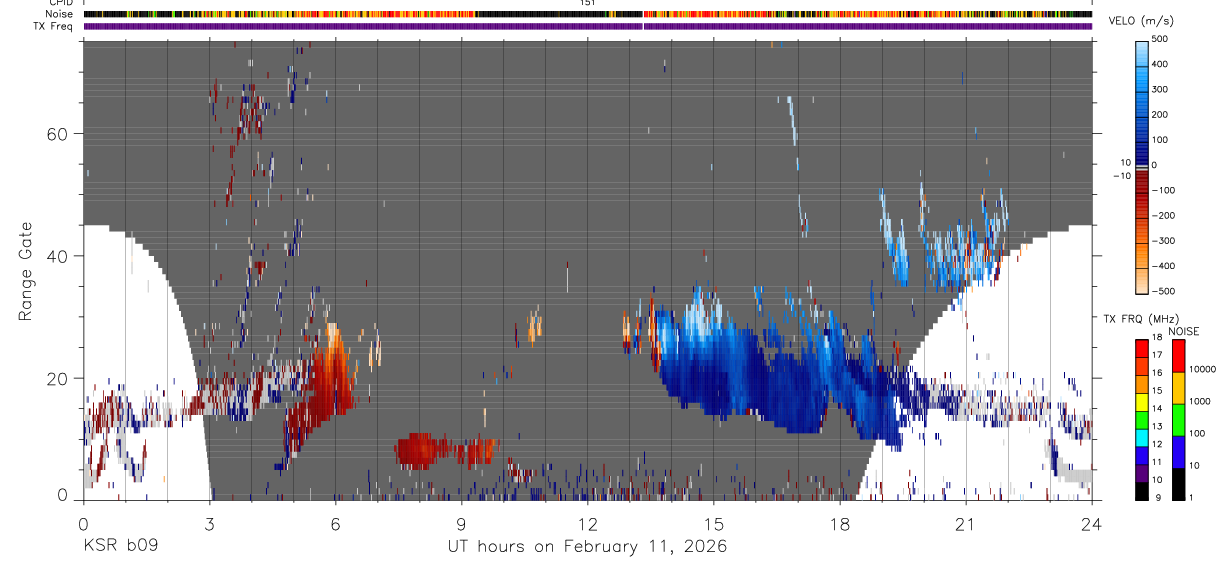Click the Range Gate tick label '60'
This screenshot has height=567, width=1228.
(x=58, y=134)
